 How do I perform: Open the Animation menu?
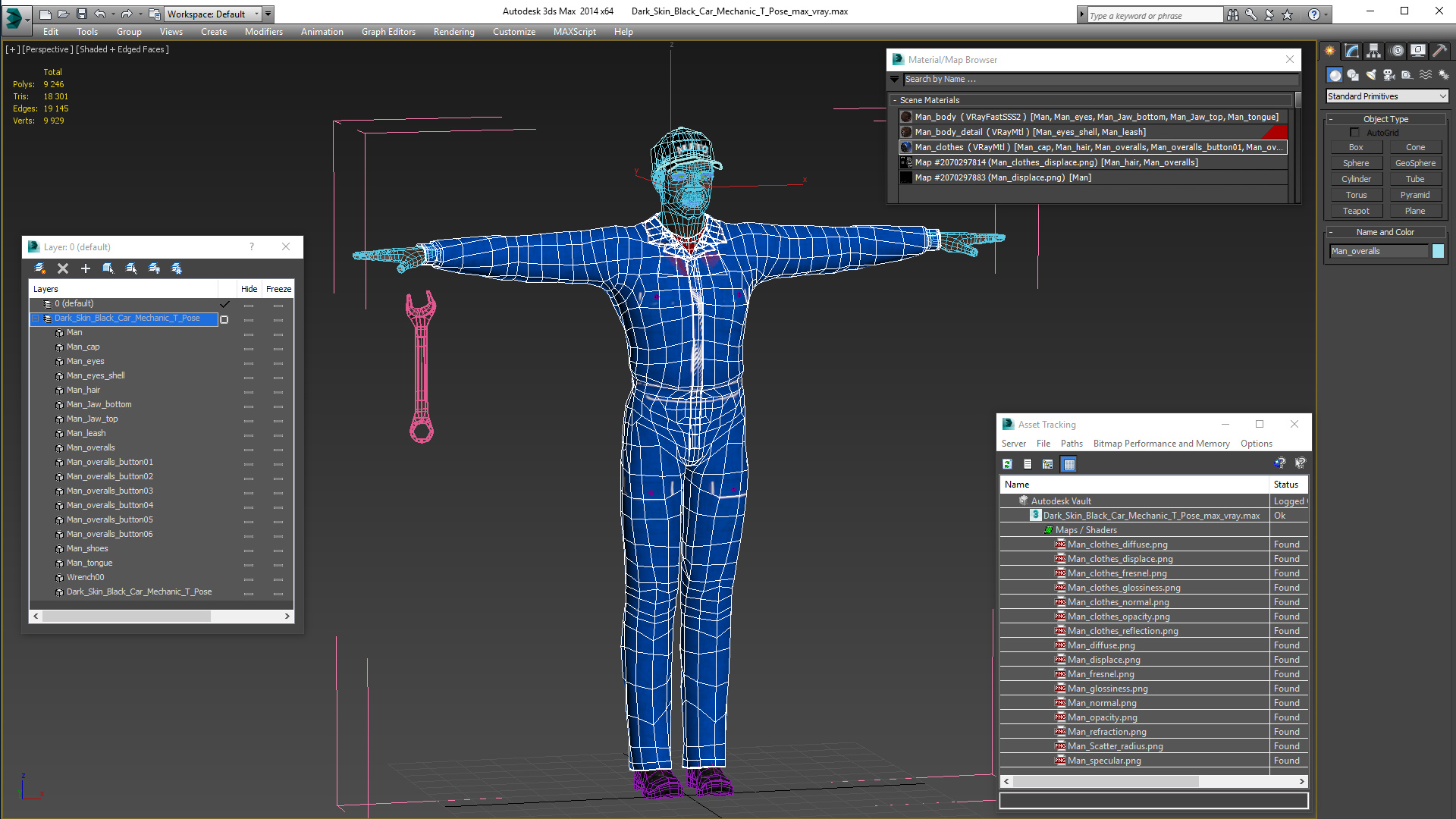pyautogui.click(x=321, y=31)
